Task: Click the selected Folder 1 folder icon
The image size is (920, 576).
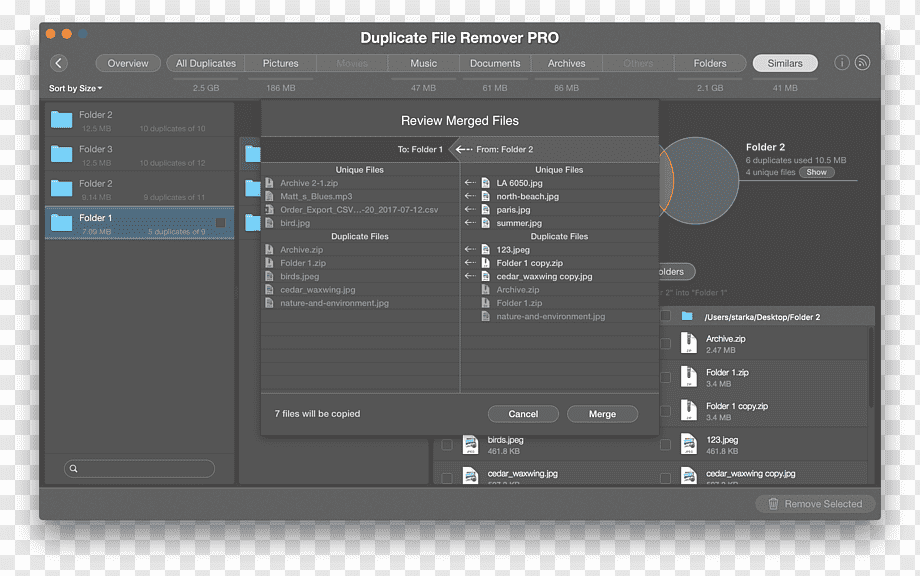Action: tap(62, 223)
